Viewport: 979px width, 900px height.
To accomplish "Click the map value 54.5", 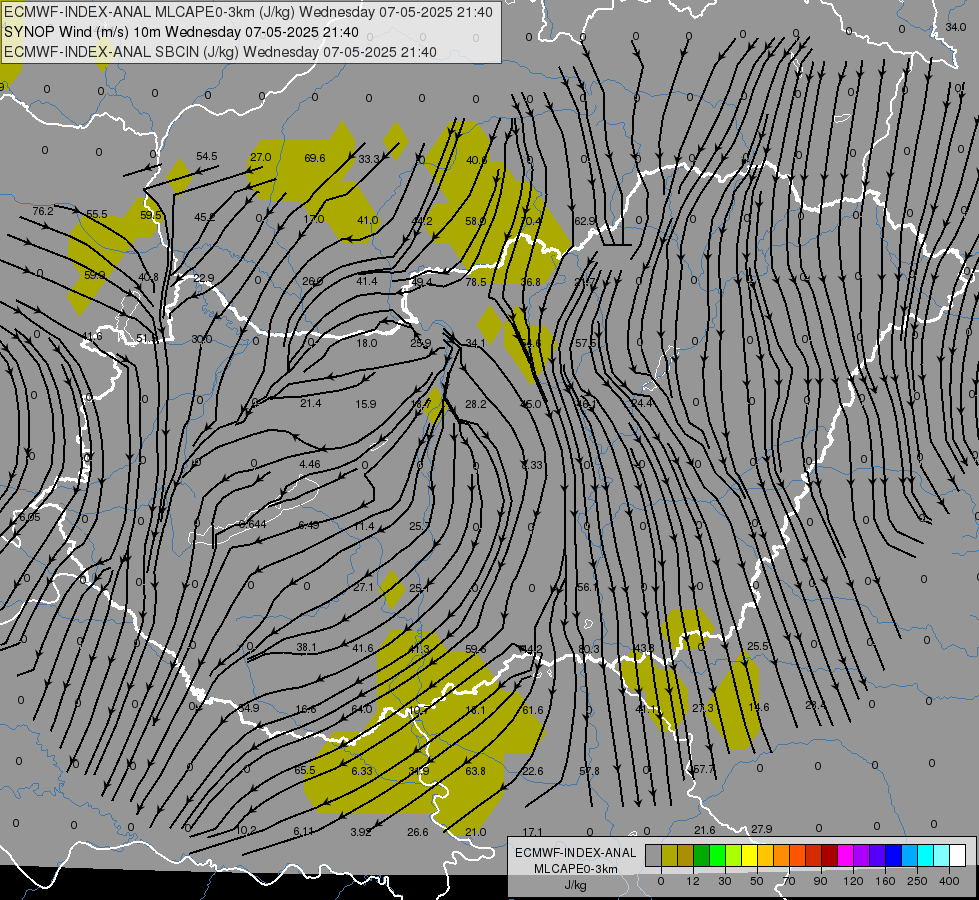I will tap(207, 156).
